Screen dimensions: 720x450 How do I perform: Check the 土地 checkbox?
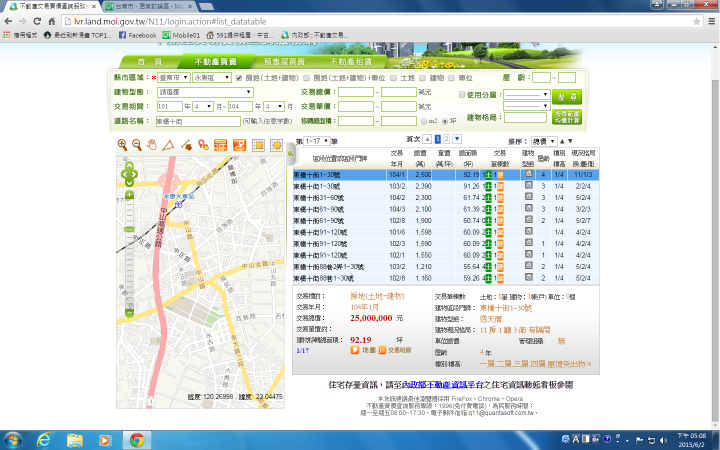[394, 78]
